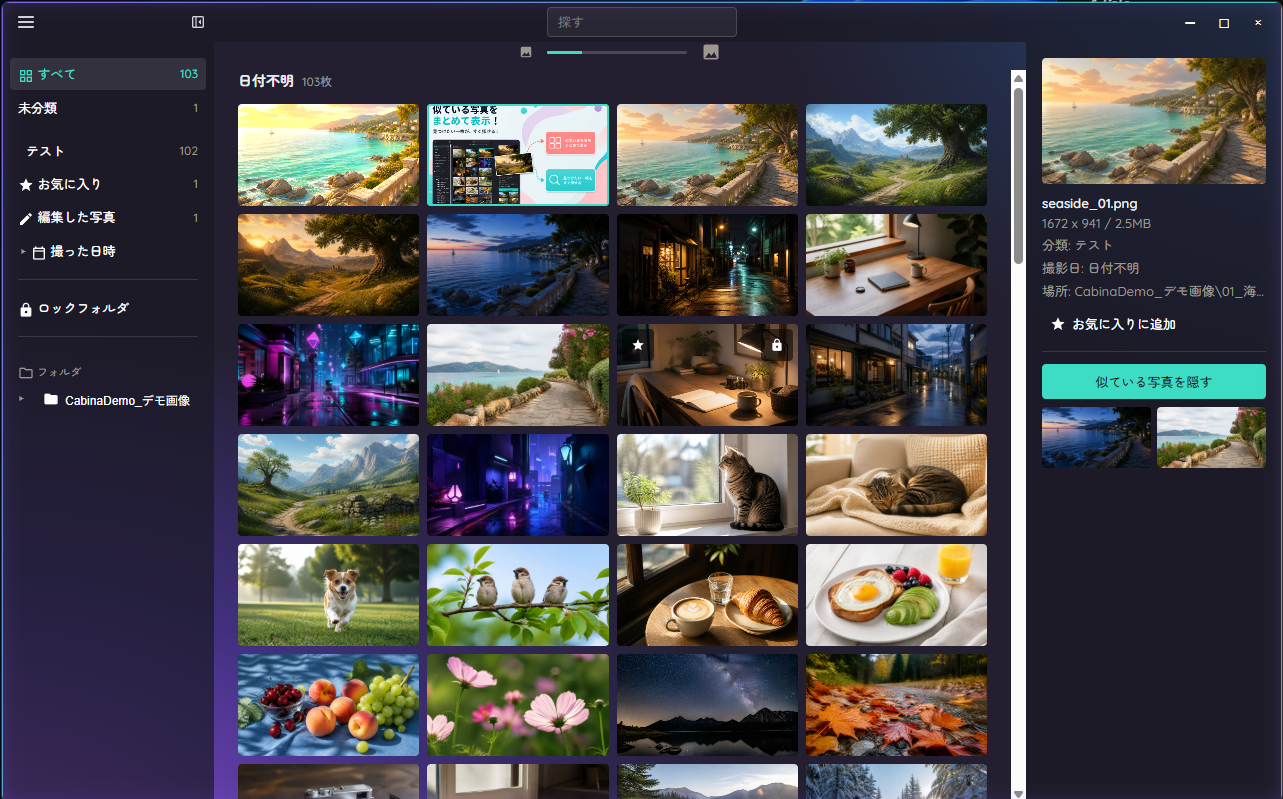The height and width of the screenshot is (799, 1283).
Task: Click the calendar icon beside 撮った日時
Action: 39,252
